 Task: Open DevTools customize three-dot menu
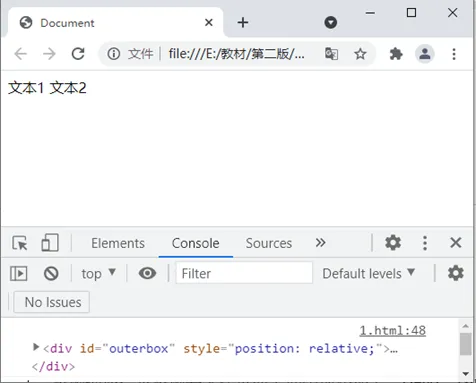425,243
